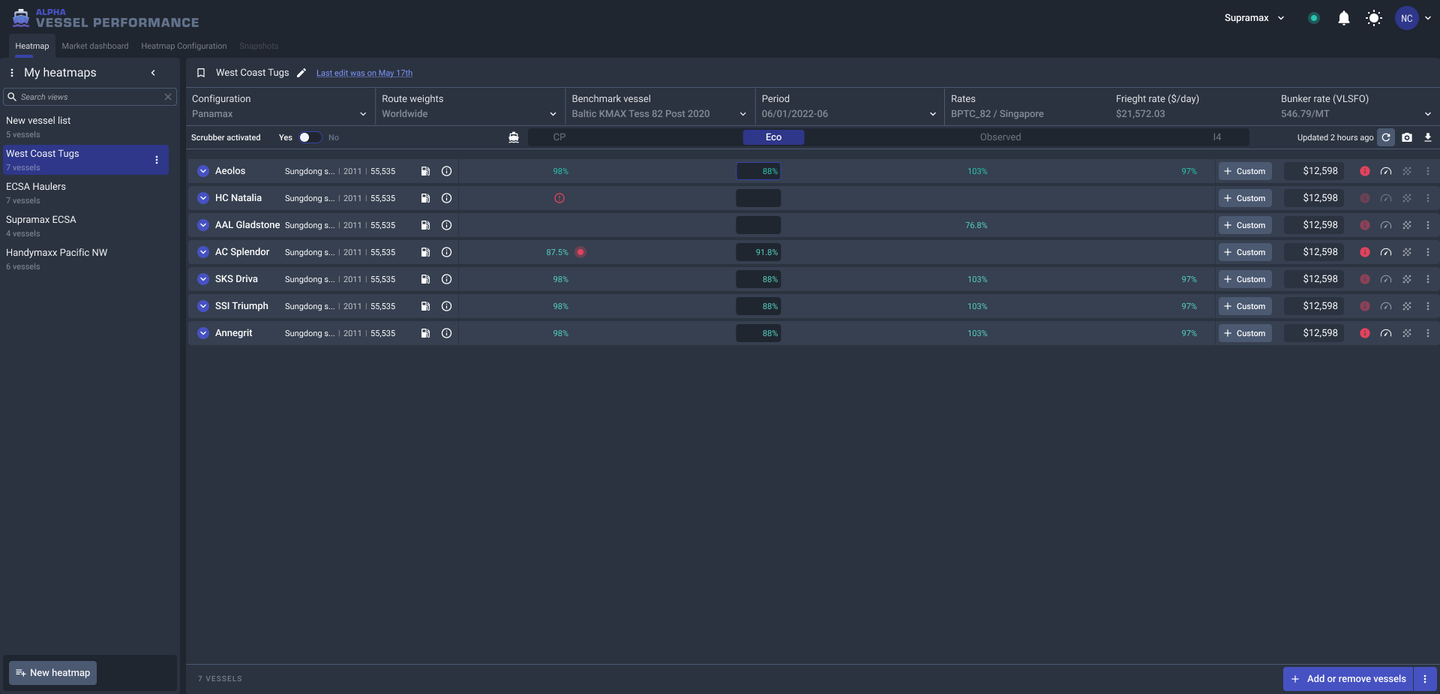Open the more options menu for SSI Triumph

point(1428,306)
